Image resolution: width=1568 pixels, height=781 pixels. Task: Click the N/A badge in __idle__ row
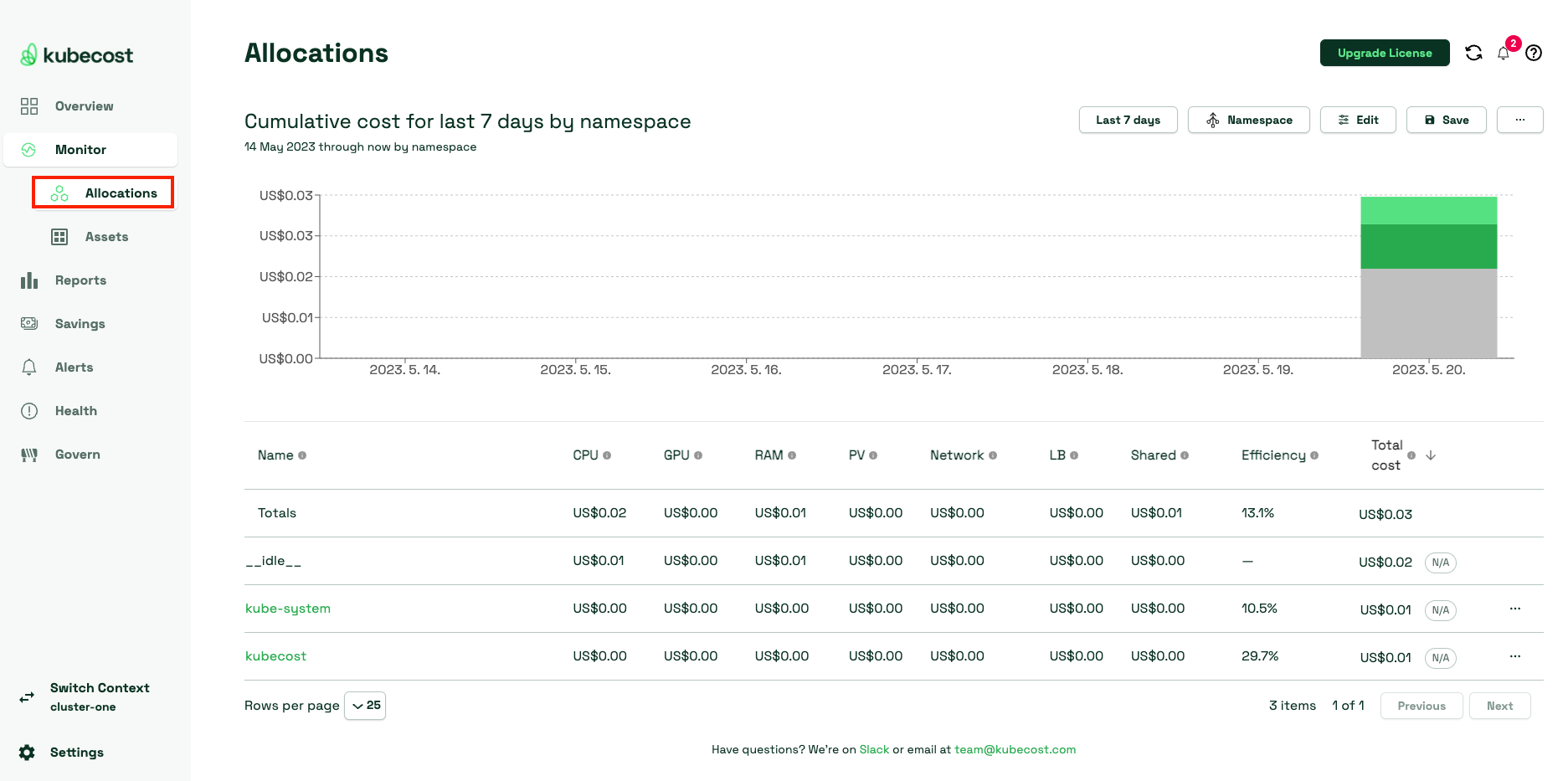(1440, 563)
